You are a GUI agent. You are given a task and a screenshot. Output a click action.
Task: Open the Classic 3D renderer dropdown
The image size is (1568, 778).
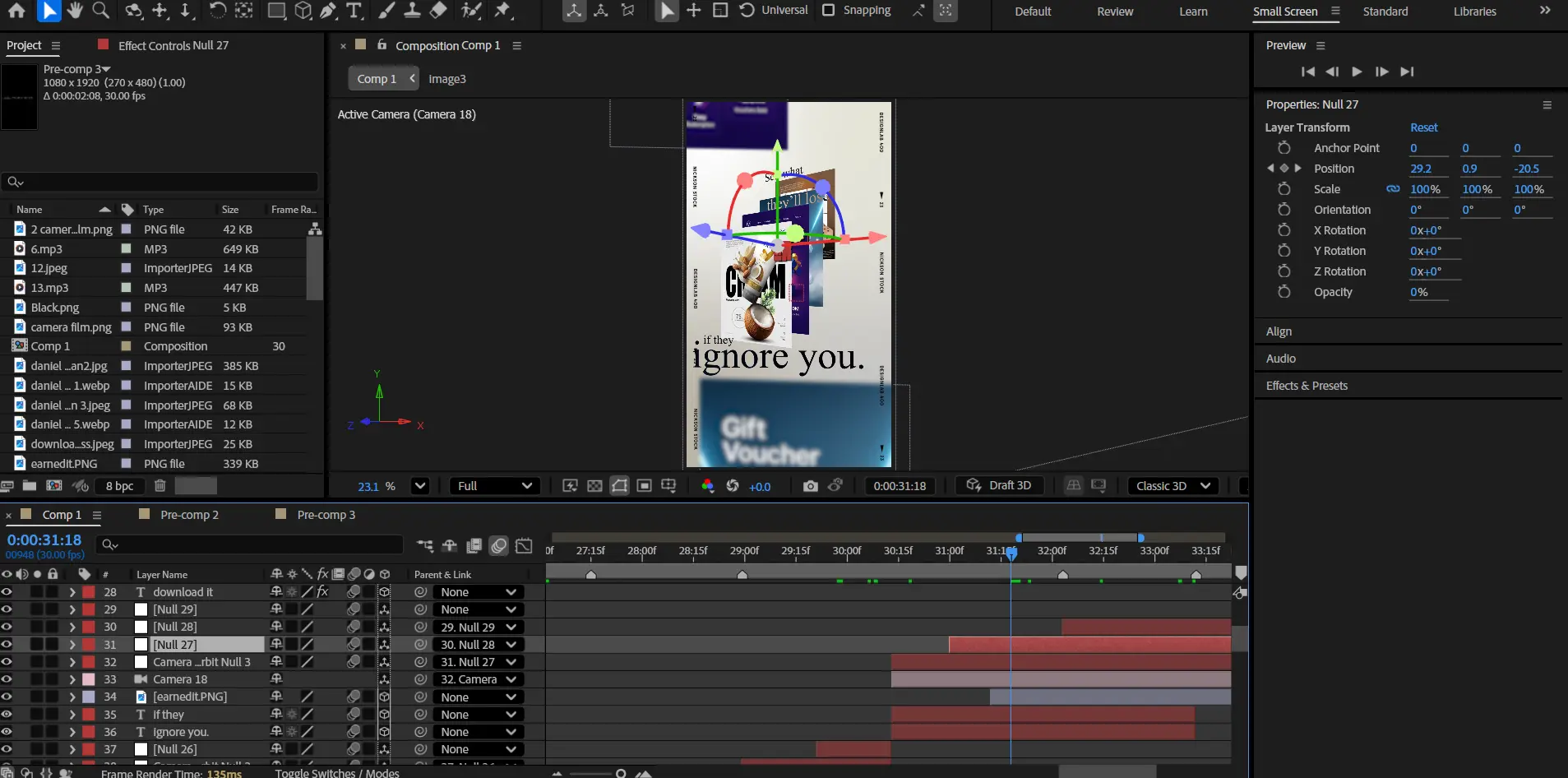click(1173, 486)
